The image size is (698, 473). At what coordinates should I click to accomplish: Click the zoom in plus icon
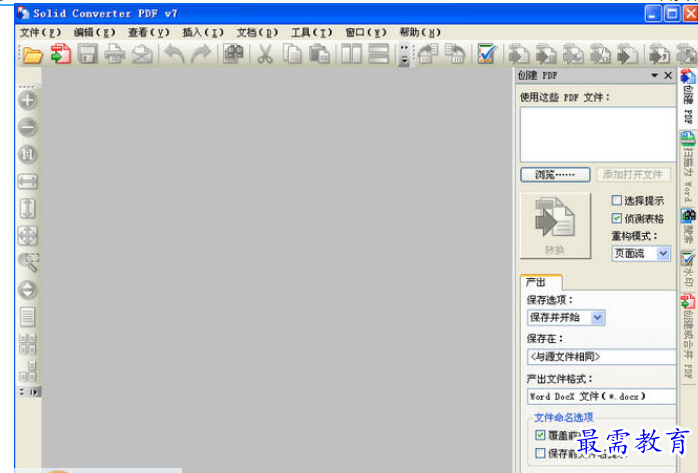coord(28,101)
